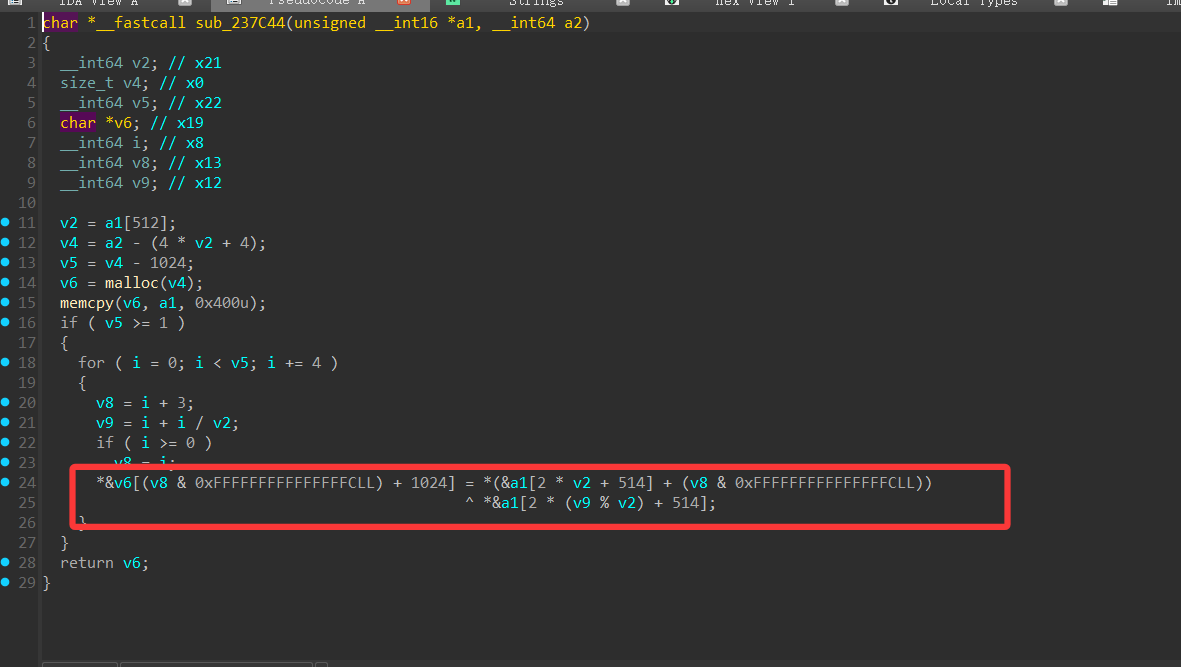Toggle breakpoint dot on line 28 return
The height and width of the screenshot is (667, 1181).
click(x=7, y=563)
